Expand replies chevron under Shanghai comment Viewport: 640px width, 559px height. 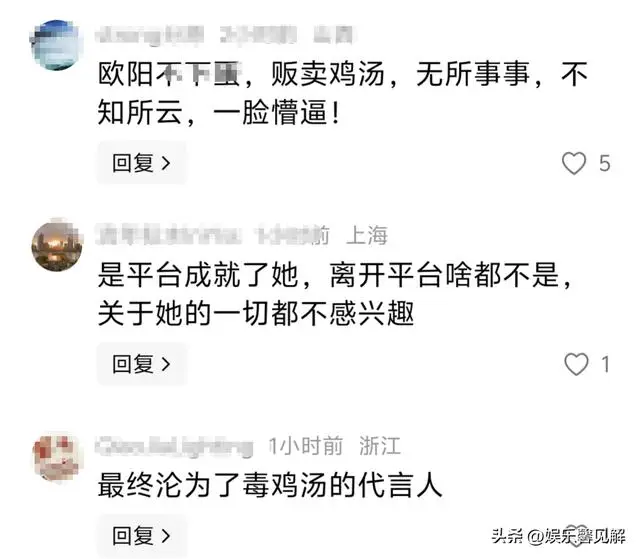coord(166,364)
